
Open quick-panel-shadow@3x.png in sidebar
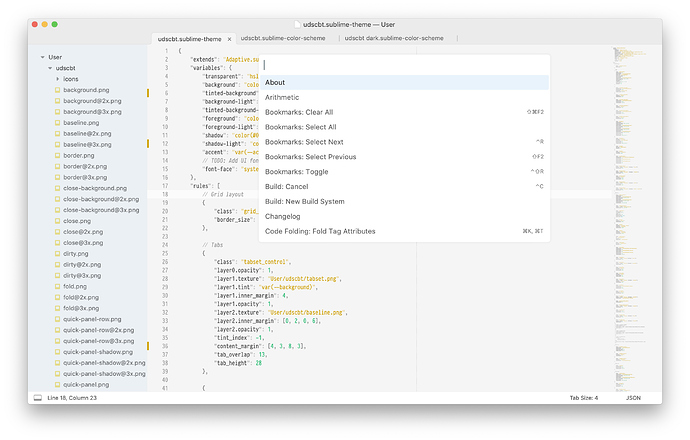[x=104, y=374]
